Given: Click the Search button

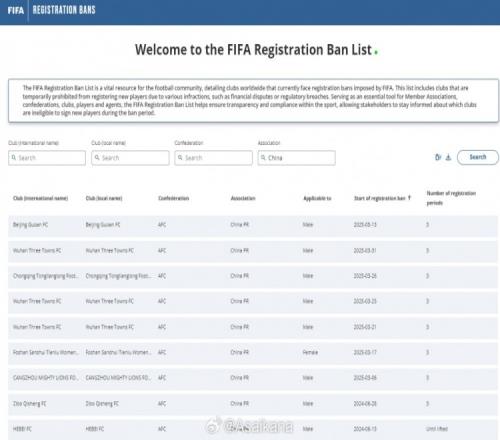Looking at the screenshot, I should pos(478,157).
